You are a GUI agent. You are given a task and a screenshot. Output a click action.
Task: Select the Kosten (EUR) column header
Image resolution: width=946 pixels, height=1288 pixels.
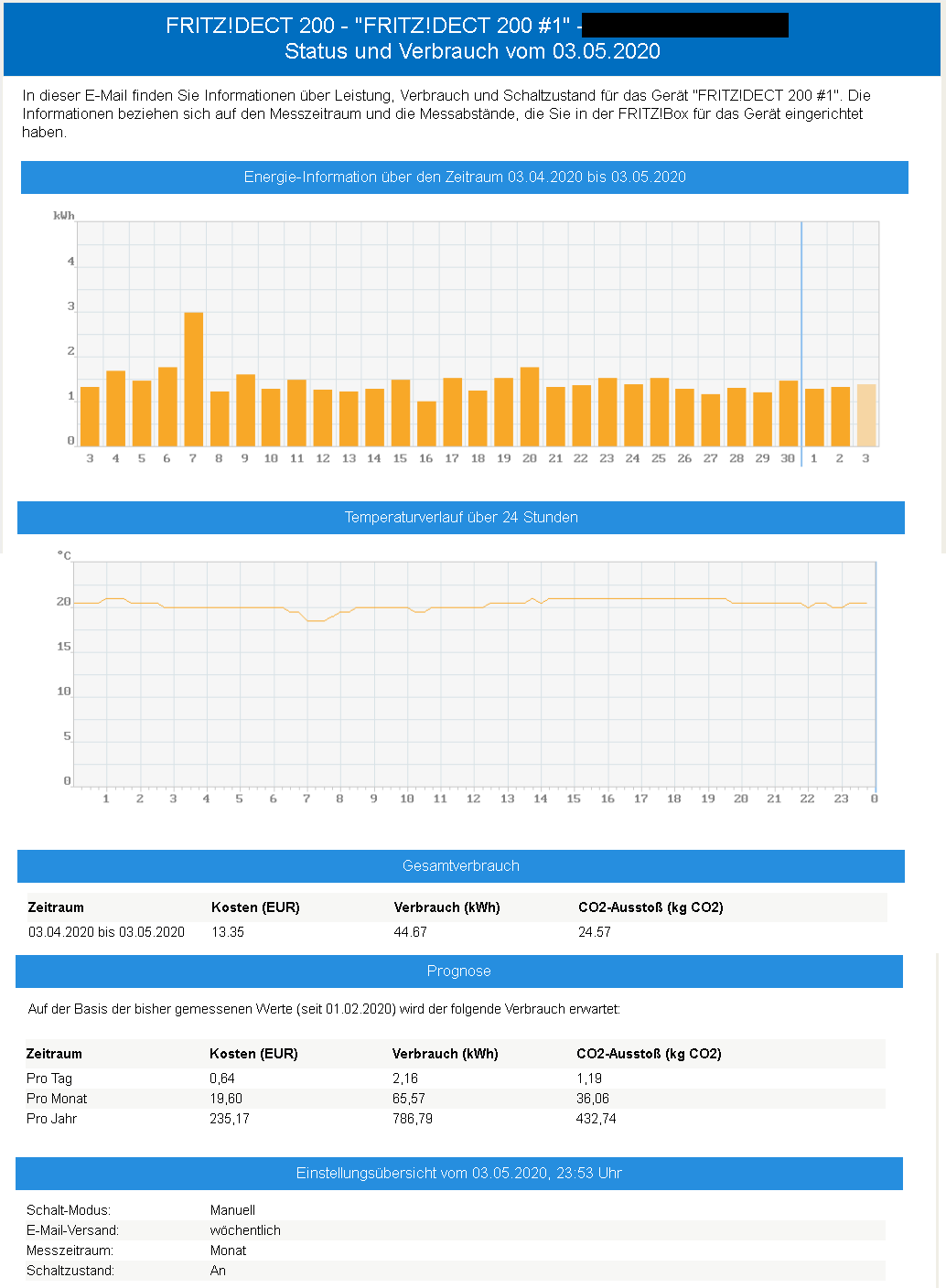tap(255, 907)
